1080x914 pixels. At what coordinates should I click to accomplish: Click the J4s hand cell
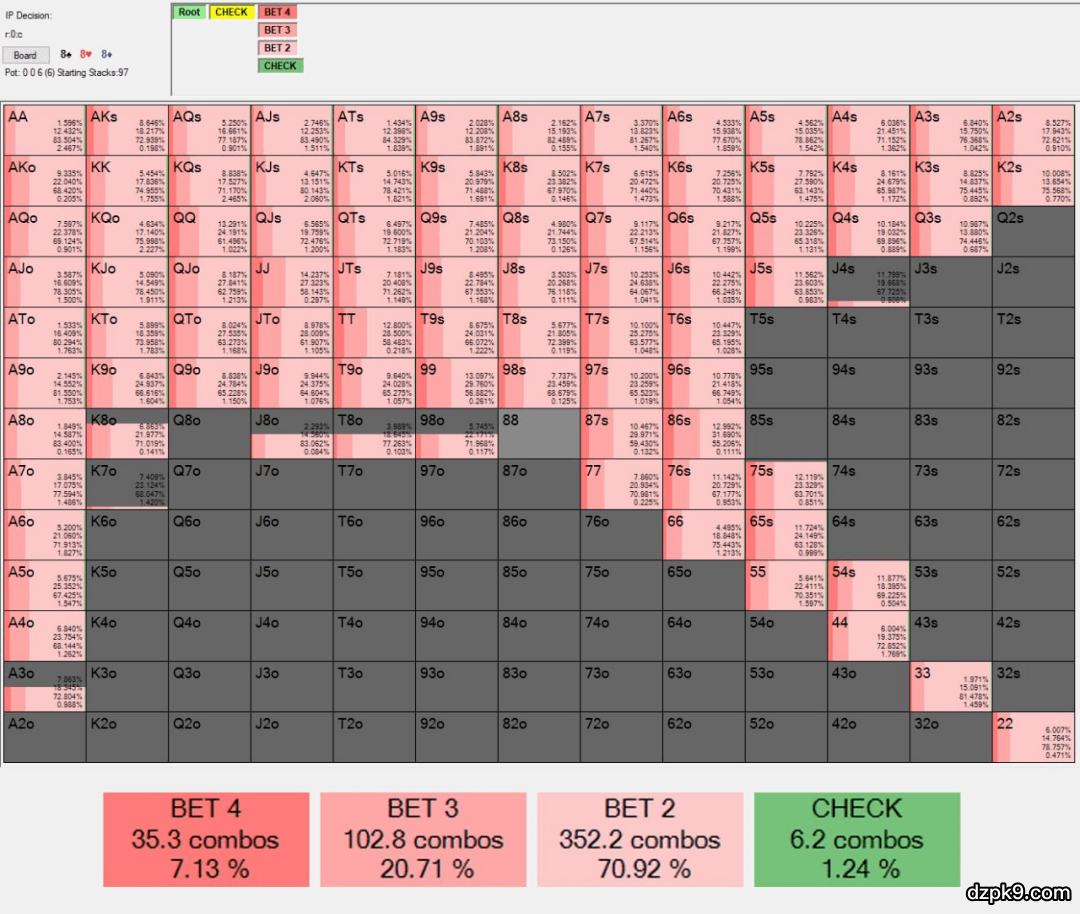(x=868, y=281)
